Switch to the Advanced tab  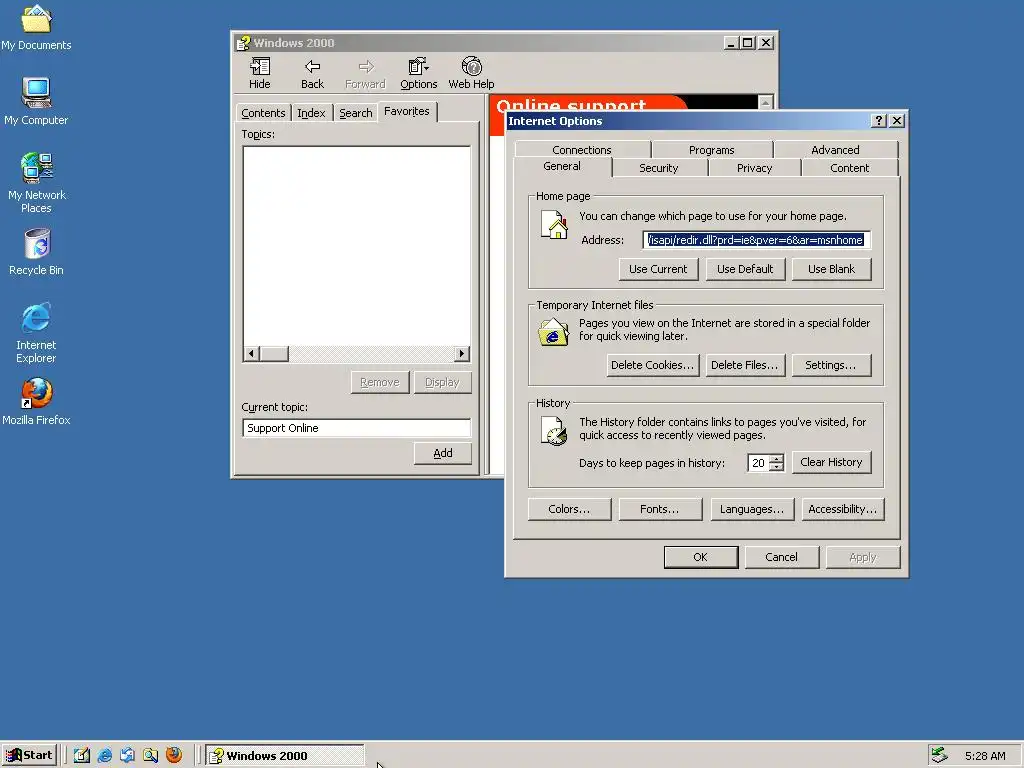[835, 150]
